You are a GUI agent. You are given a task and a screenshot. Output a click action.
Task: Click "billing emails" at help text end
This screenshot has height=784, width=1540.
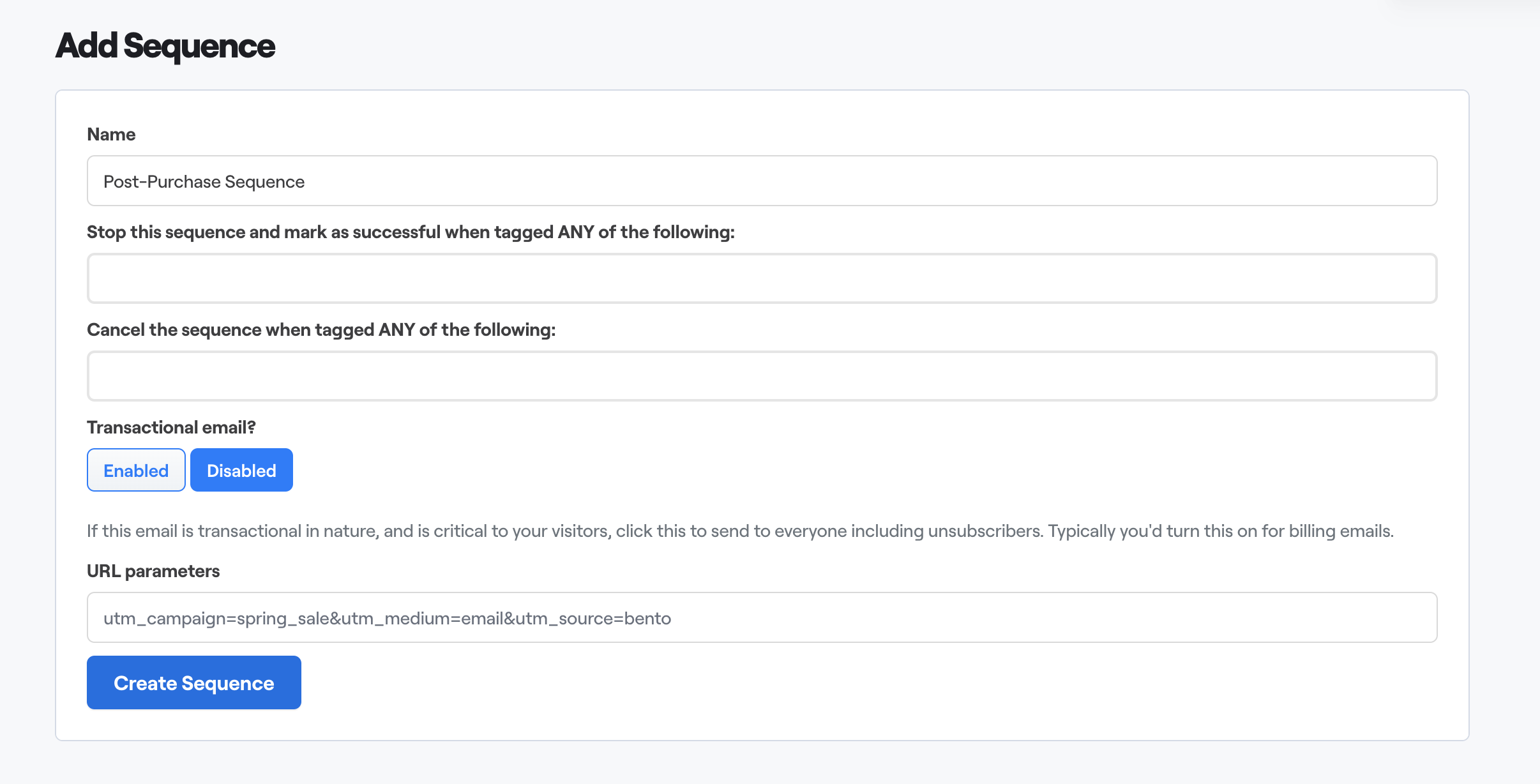click(x=1340, y=531)
